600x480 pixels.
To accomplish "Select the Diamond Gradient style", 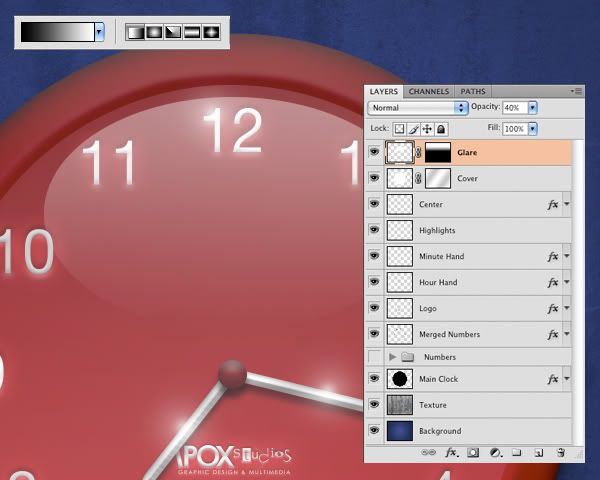I will coord(211,32).
